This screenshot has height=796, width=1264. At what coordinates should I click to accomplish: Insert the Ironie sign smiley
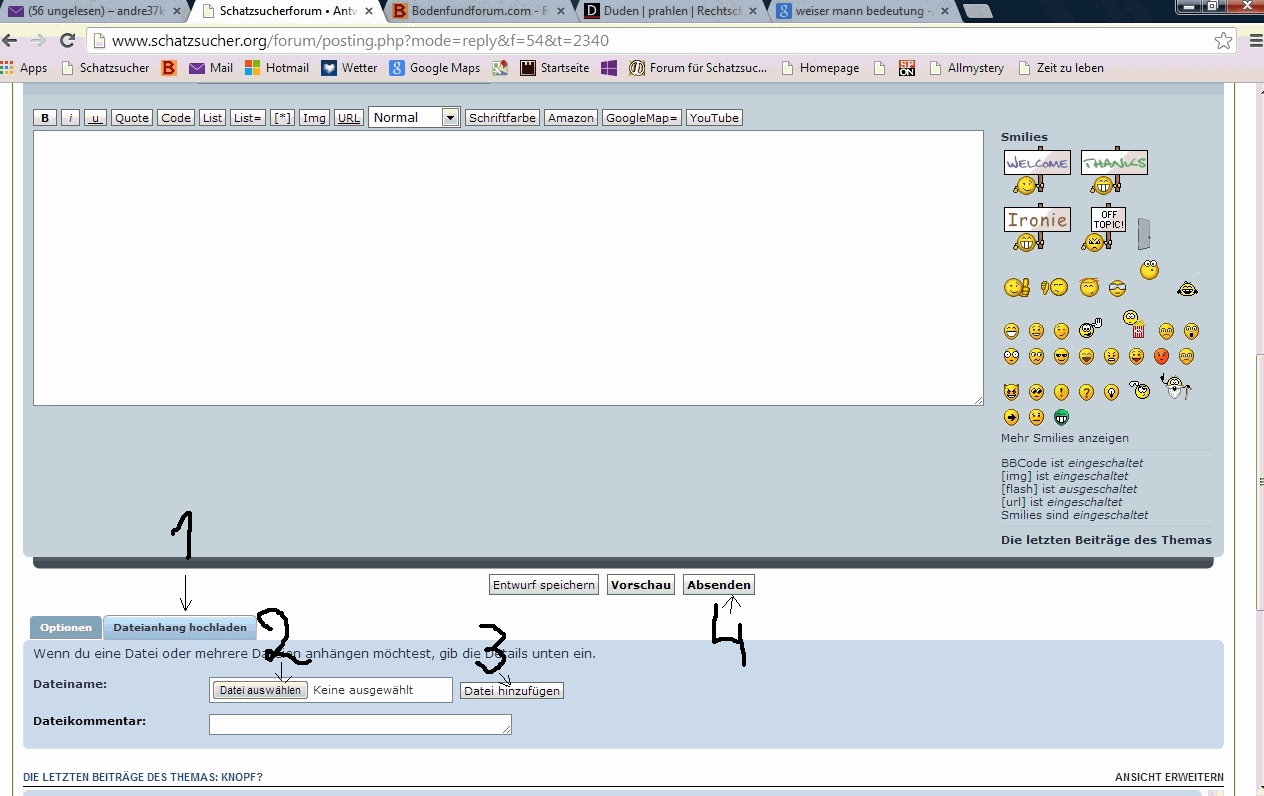(1036, 228)
